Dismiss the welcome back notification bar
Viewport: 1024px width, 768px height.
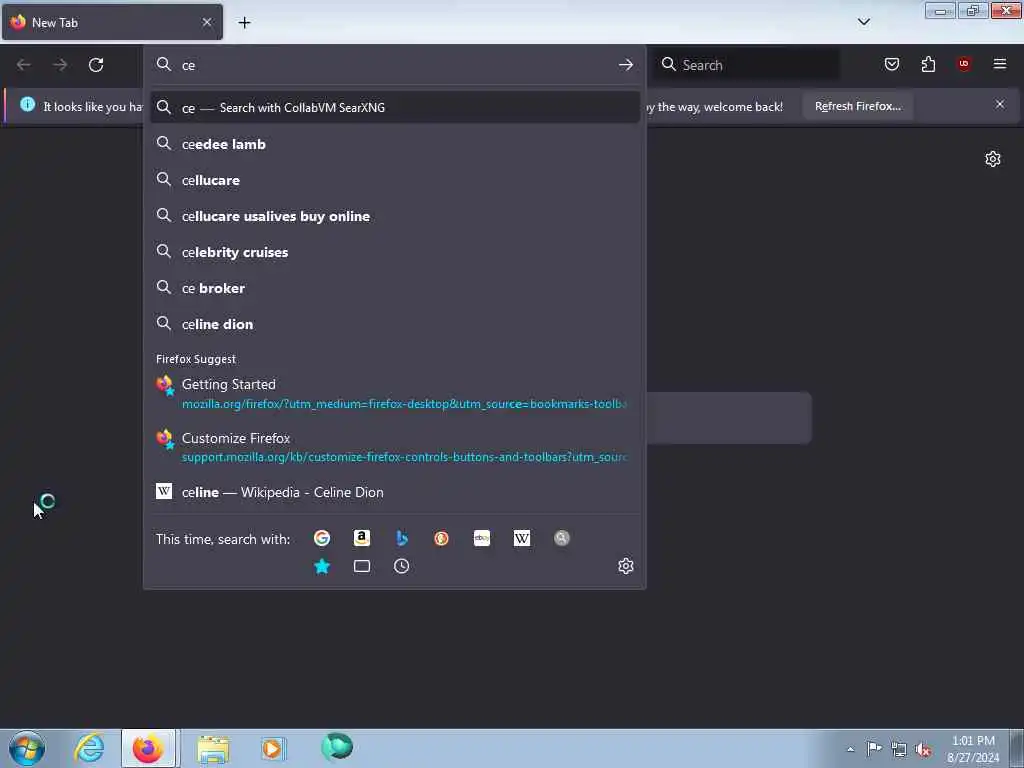[x=1000, y=104]
